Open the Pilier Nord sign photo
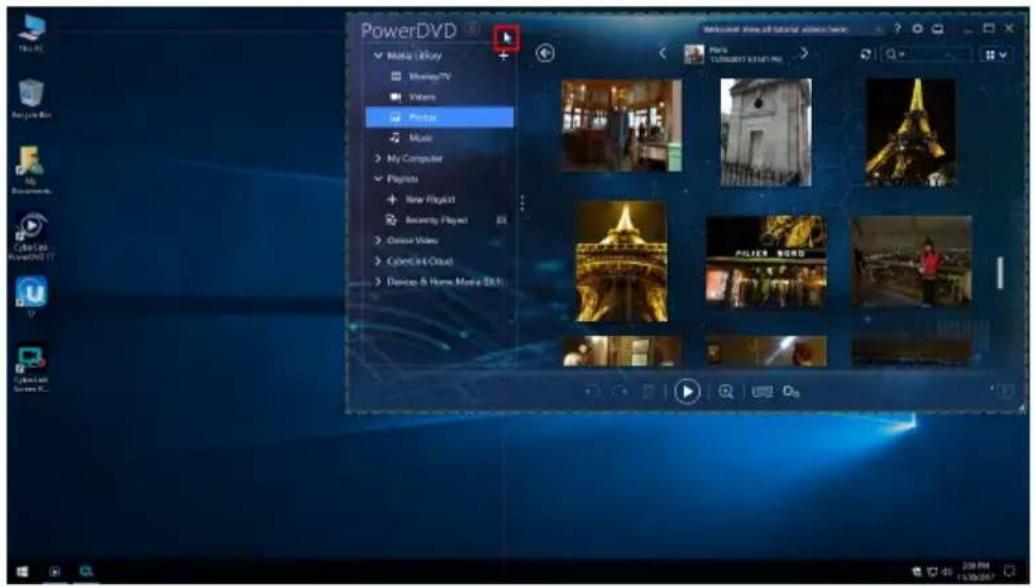This screenshot has width=1035, height=587. pyautogui.click(x=766, y=261)
